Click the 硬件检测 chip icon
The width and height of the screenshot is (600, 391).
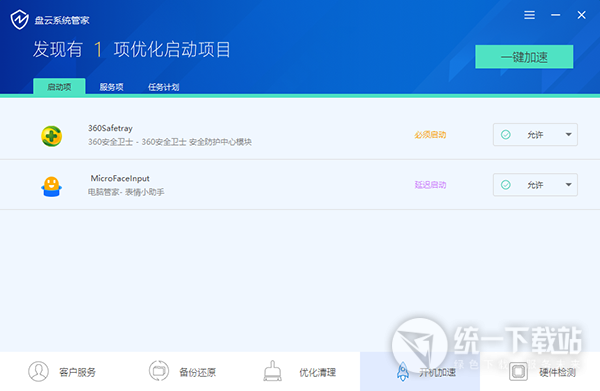point(518,371)
